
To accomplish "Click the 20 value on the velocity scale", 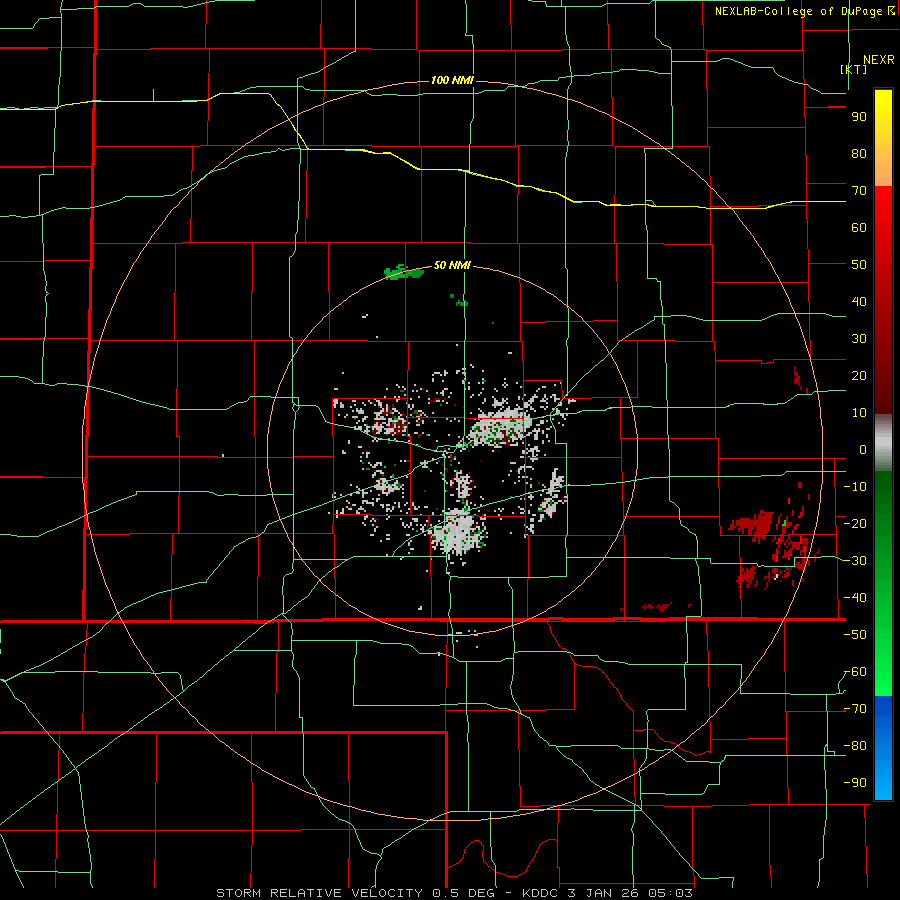I will coord(859,375).
